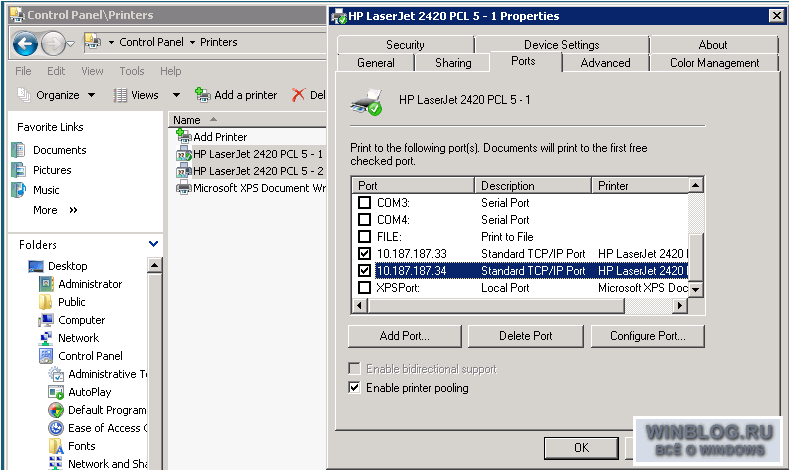
Task: Click Add Port... button
Action: pos(405,336)
